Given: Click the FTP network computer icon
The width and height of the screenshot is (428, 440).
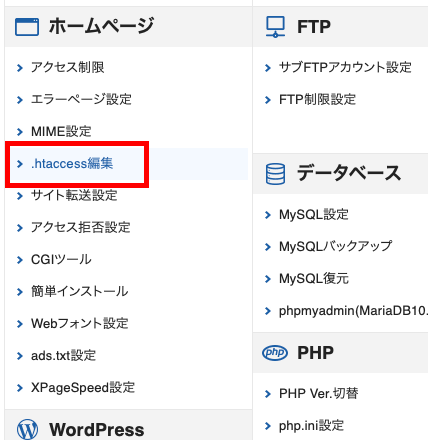Looking at the screenshot, I should (x=275, y=27).
